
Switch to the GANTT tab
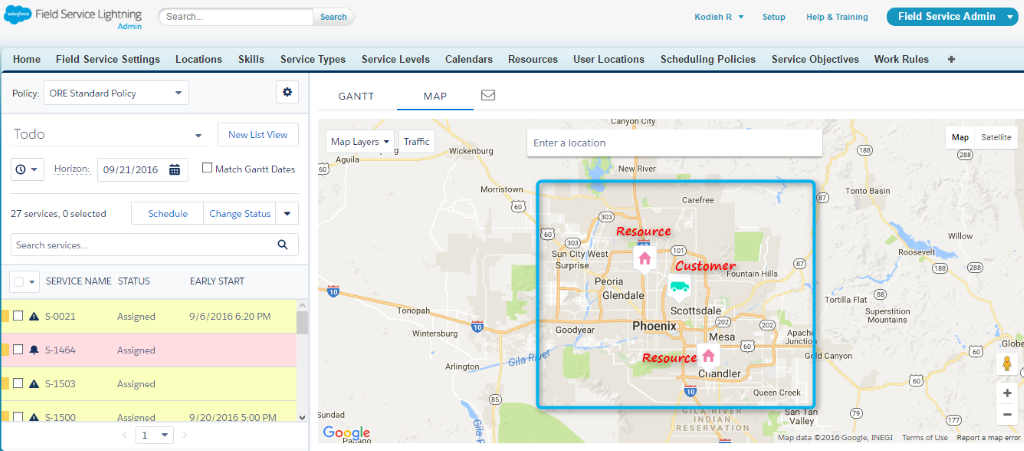(x=356, y=96)
